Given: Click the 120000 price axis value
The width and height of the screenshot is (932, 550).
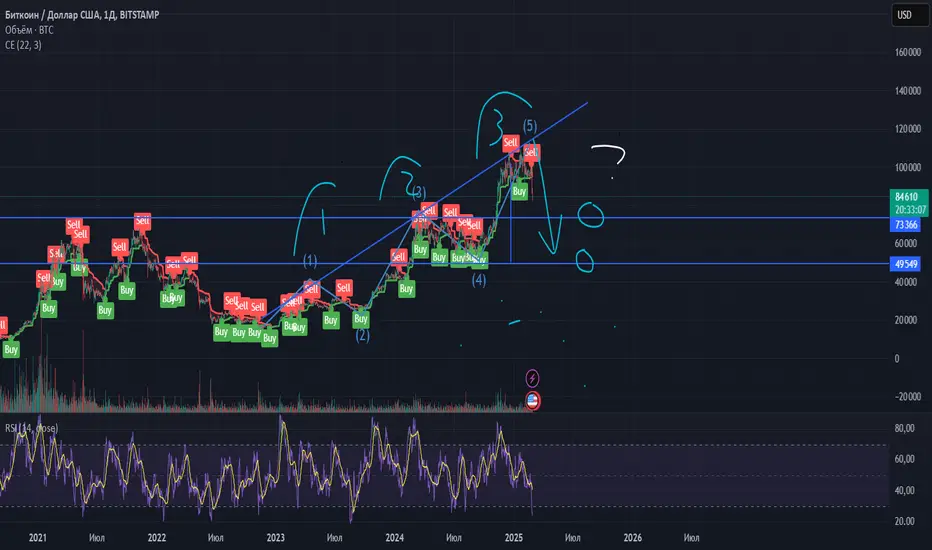Looking at the screenshot, I should click(908, 129).
